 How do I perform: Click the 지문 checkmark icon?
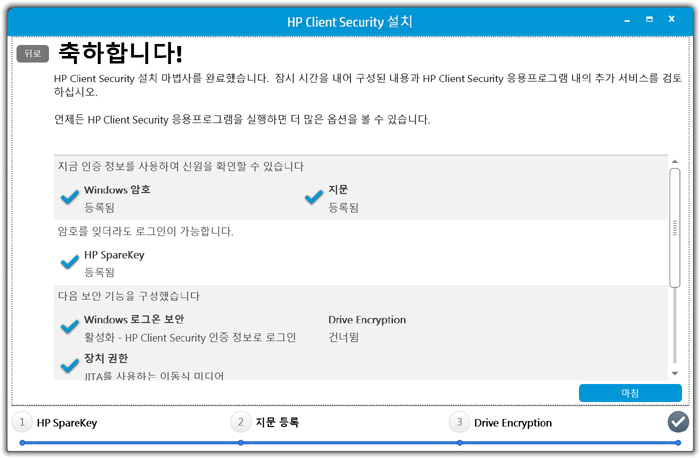click(x=314, y=198)
